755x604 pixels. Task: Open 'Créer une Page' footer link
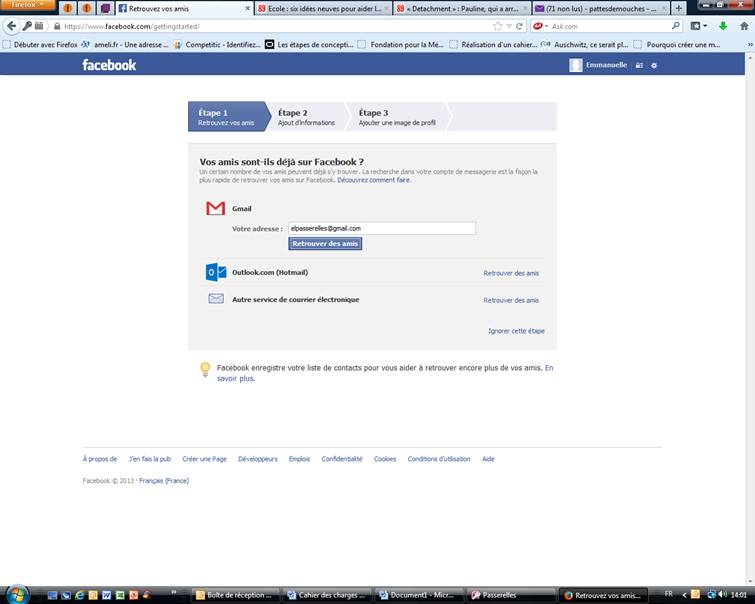point(204,459)
